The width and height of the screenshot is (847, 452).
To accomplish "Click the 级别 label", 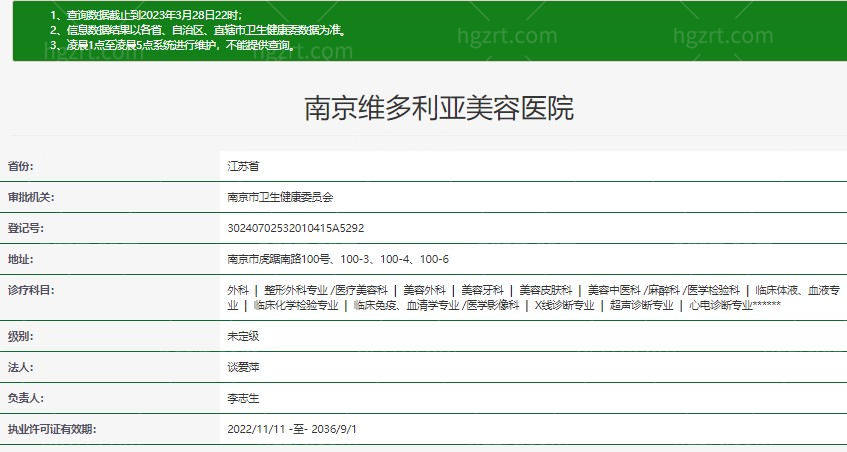I will (x=21, y=336).
